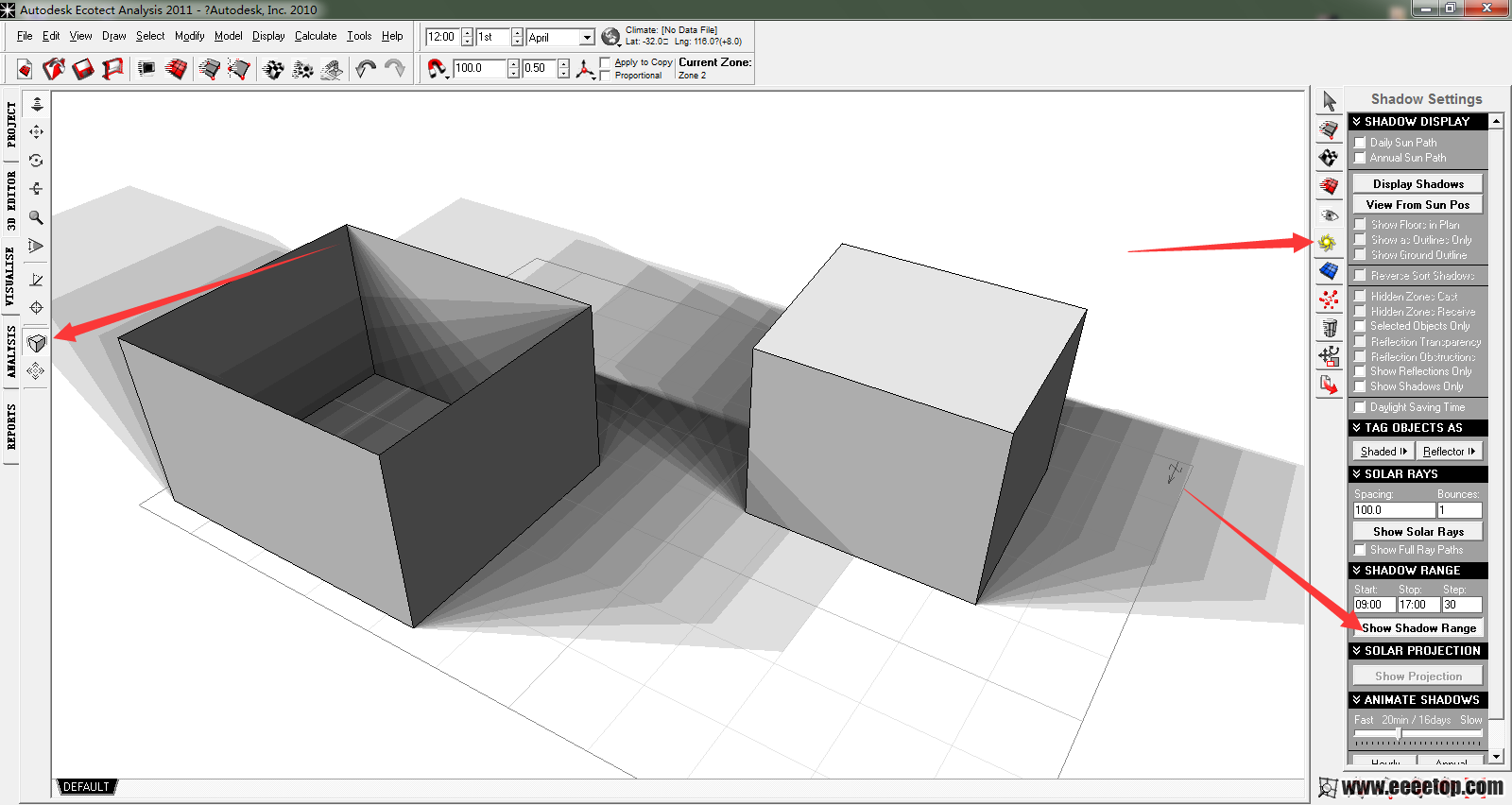Check Selected Objects Only
This screenshot has height=805, width=1512.
pyautogui.click(x=1360, y=326)
